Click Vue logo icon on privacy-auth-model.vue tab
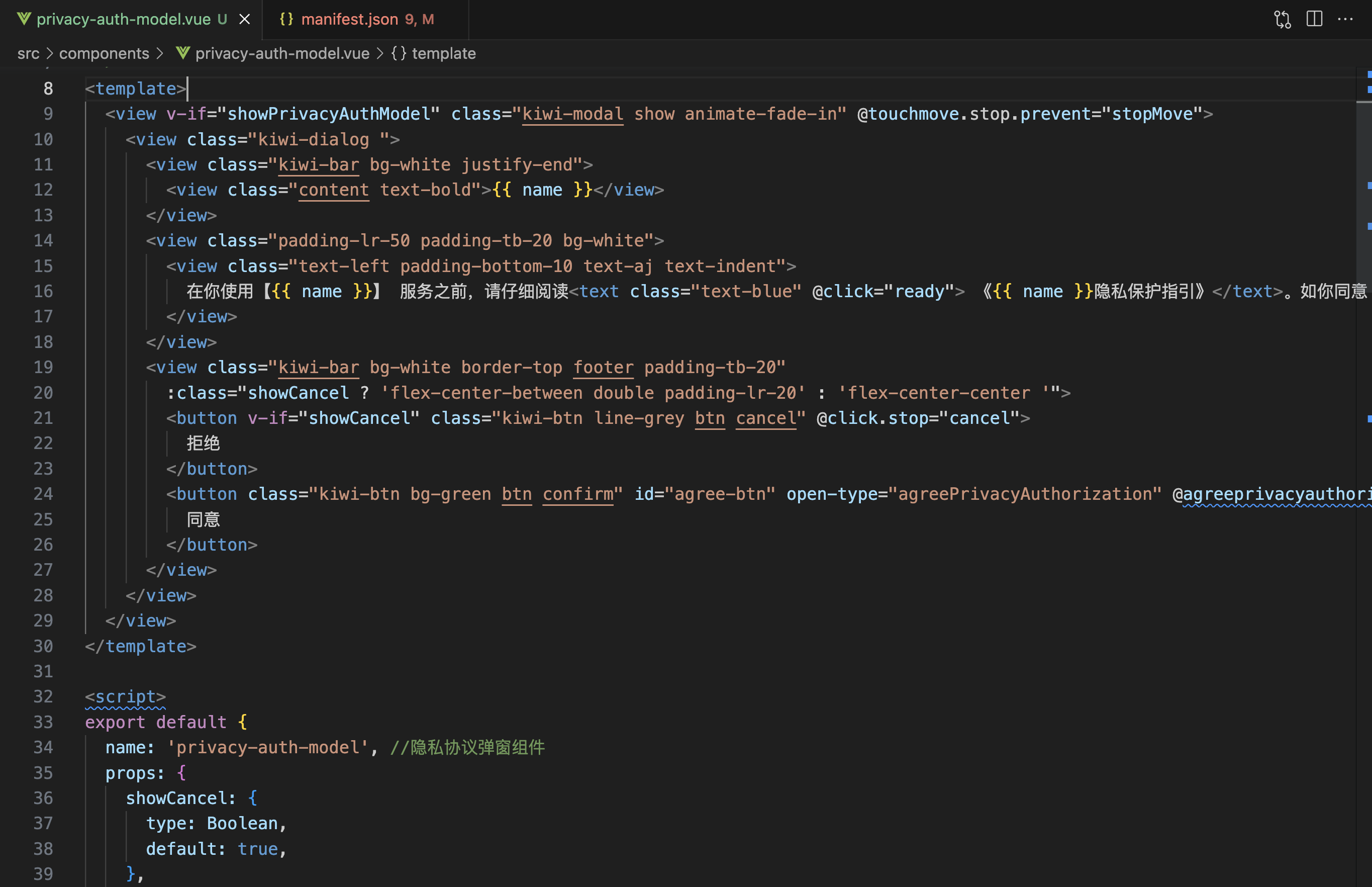 tap(24, 19)
